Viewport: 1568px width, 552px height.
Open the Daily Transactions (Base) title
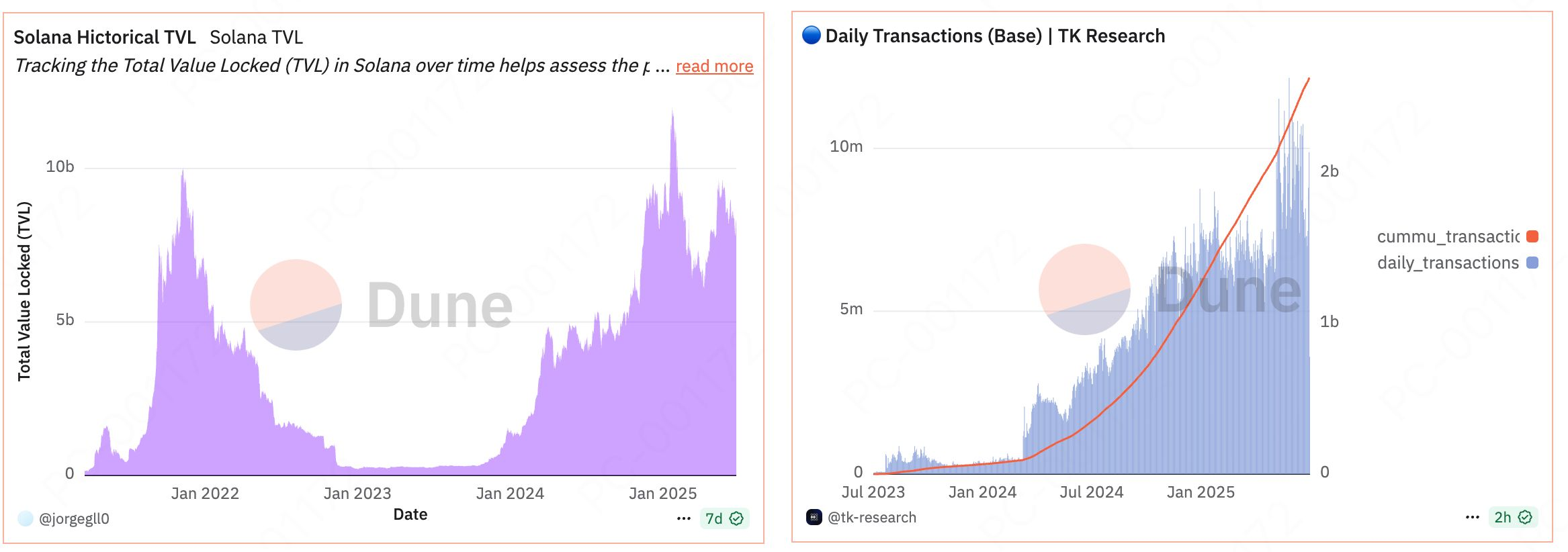tap(995, 36)
